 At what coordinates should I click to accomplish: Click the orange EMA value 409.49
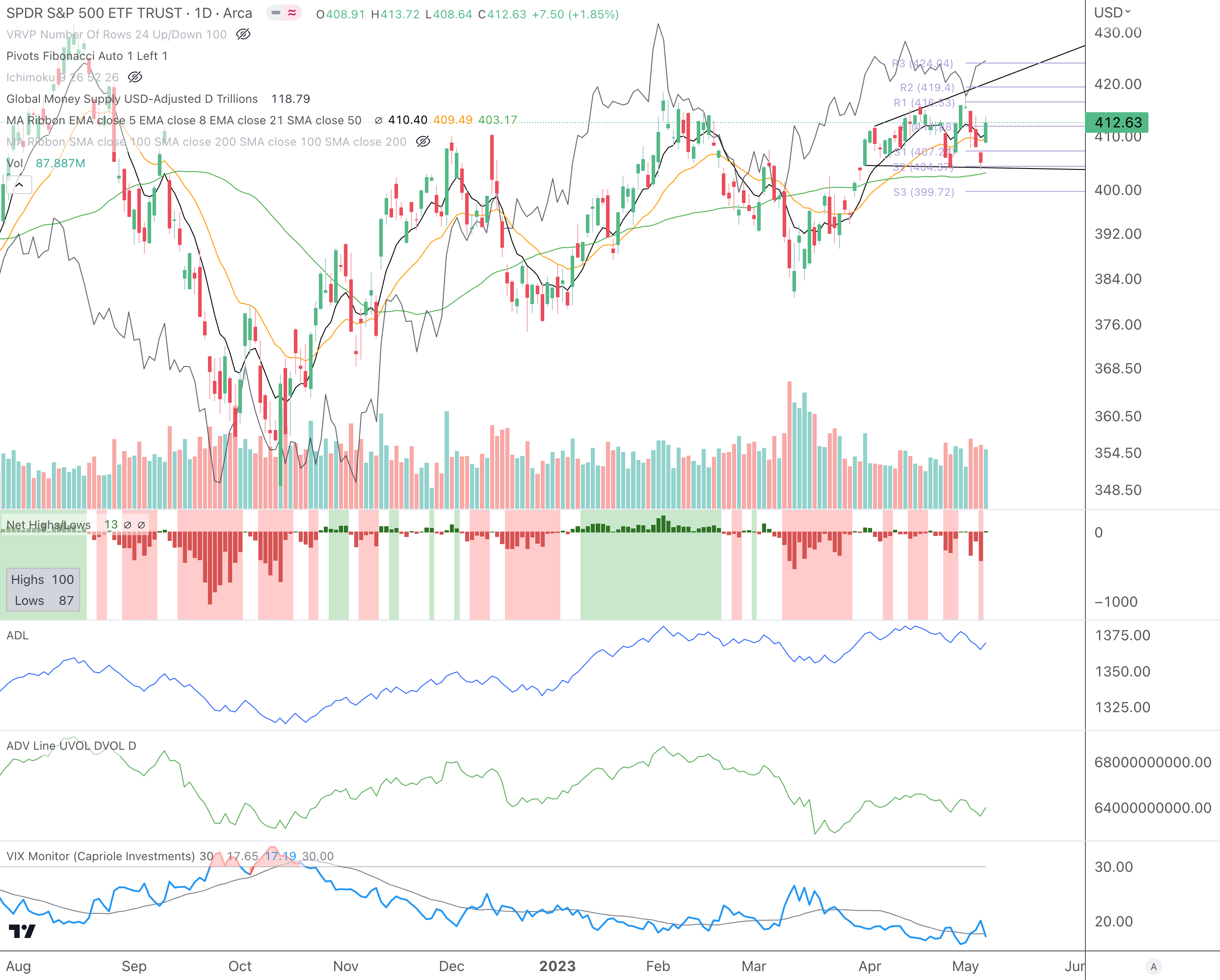click(x=453, y=120)
